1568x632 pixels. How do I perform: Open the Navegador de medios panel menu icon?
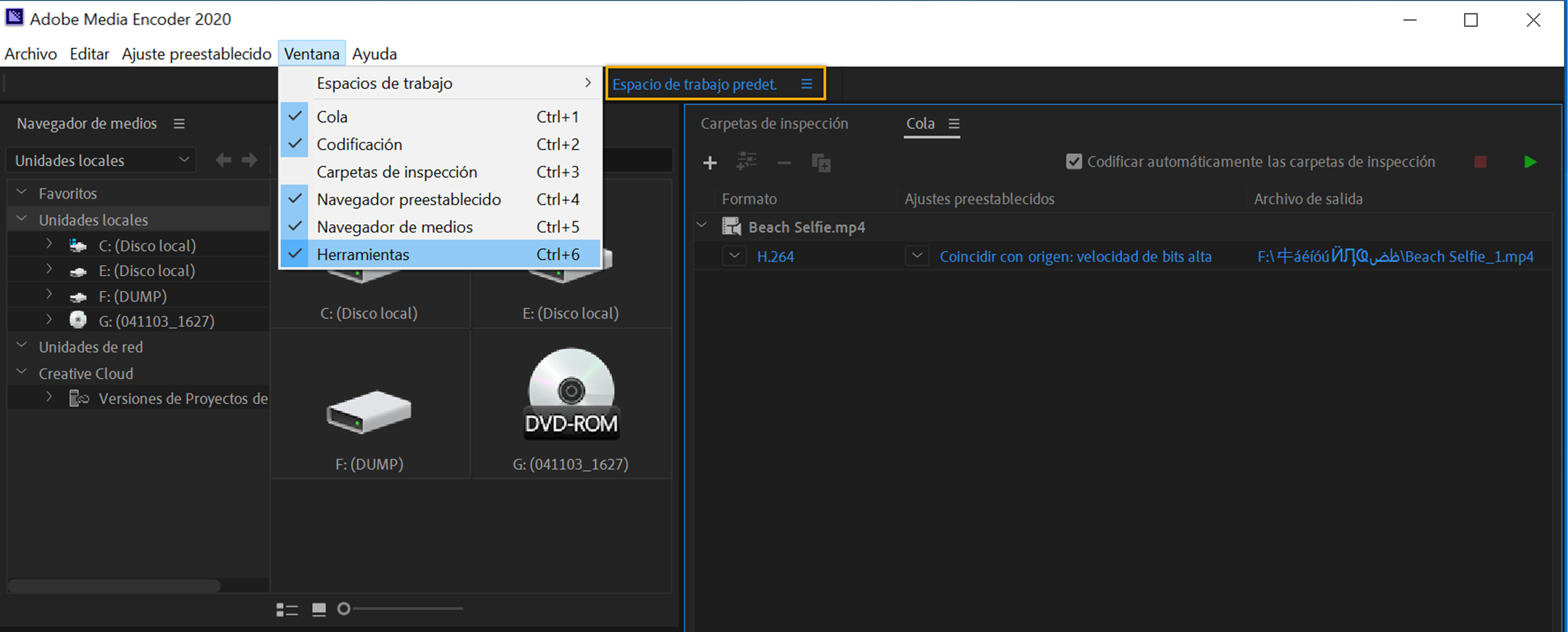pyautogui.click(x=179, y=124)
